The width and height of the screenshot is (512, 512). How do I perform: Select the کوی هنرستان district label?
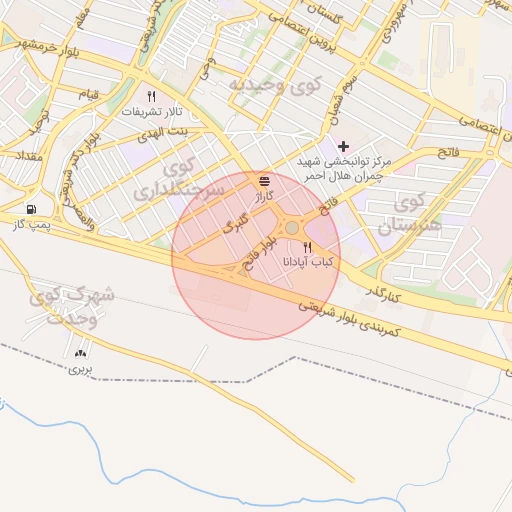[410, 215]
